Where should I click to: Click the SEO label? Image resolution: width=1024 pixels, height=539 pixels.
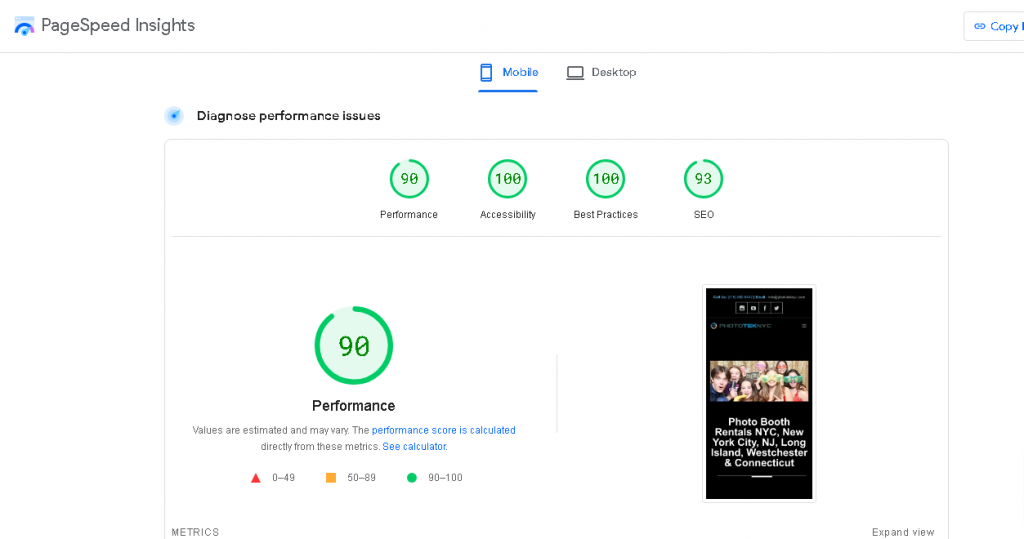(703, 214)
